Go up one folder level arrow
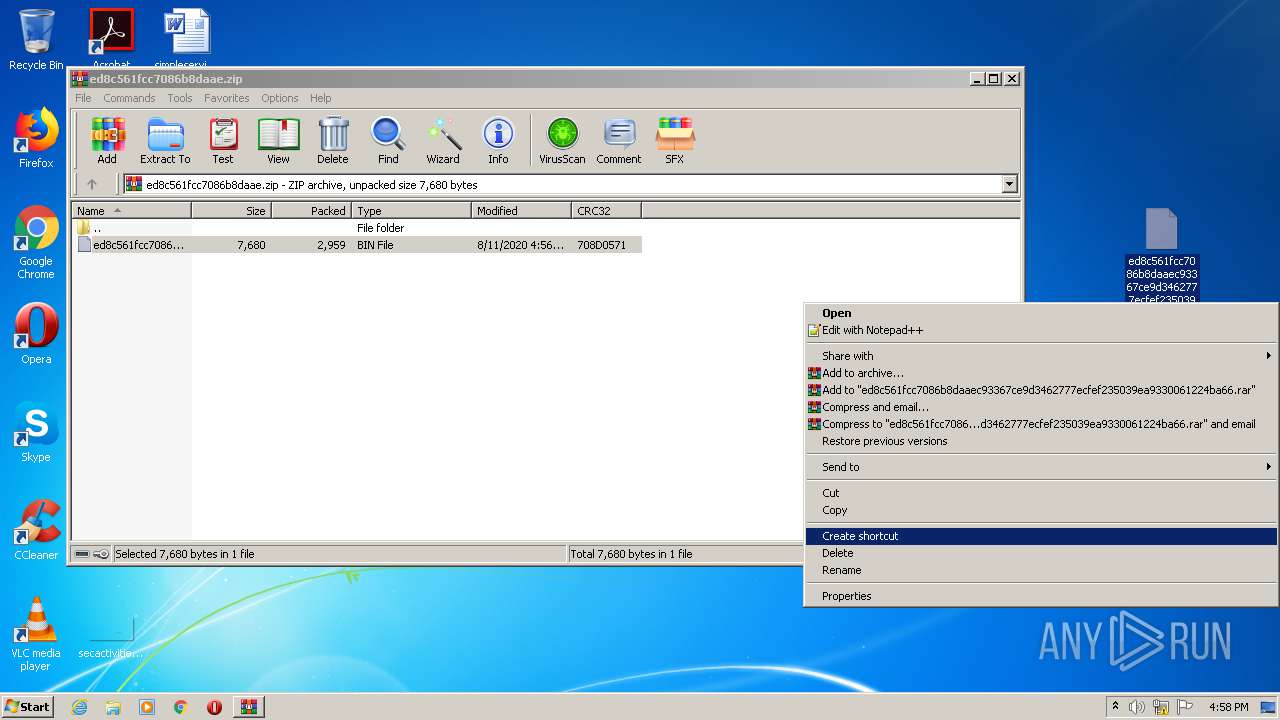This screenshot has height=720, width=1280. (x=92, y=184)
